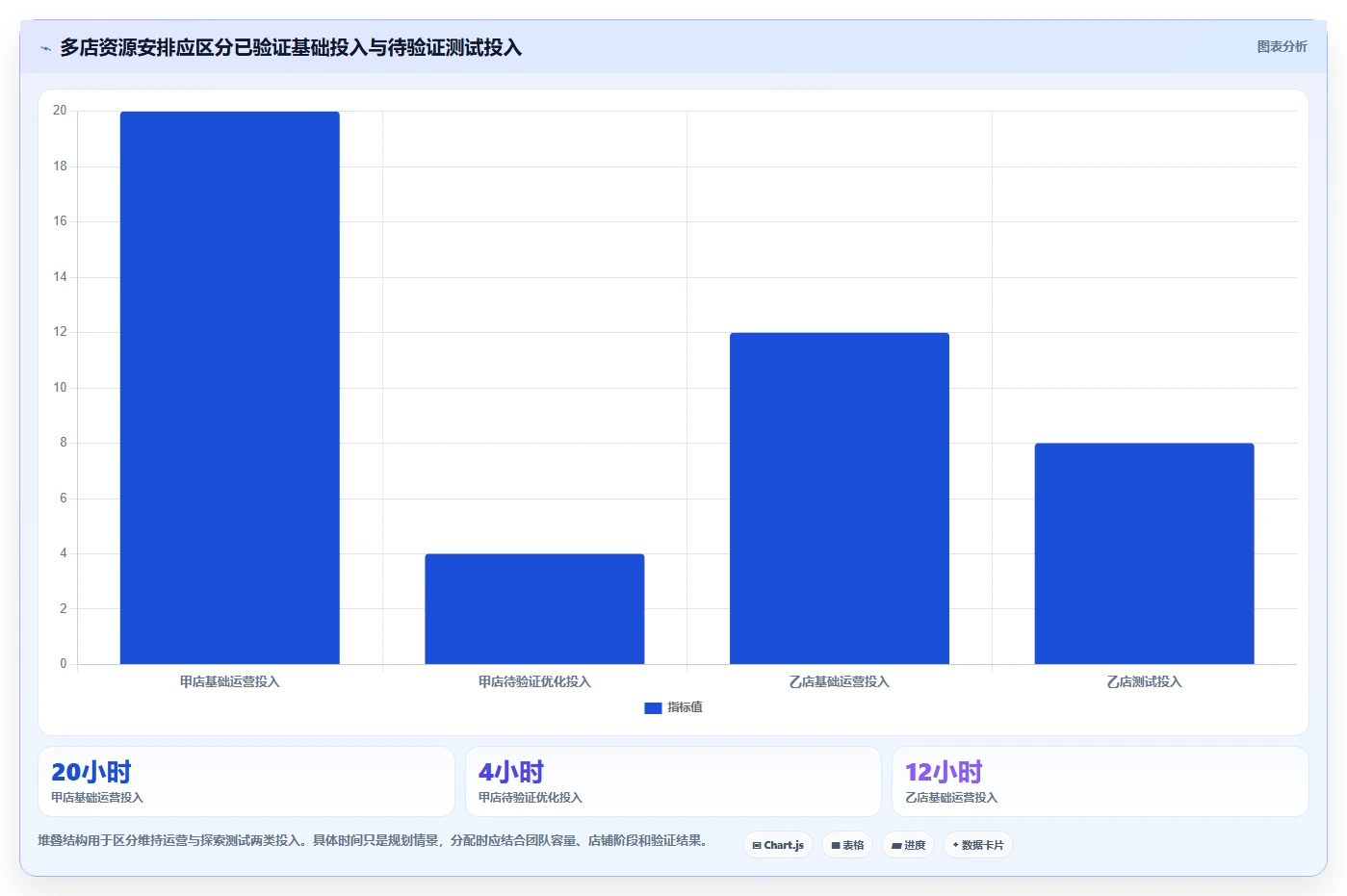The height and width of the screenshot is (896, 1347).
Task: Toggle the 指标值 legend swatch
Action: click(653, 707)
